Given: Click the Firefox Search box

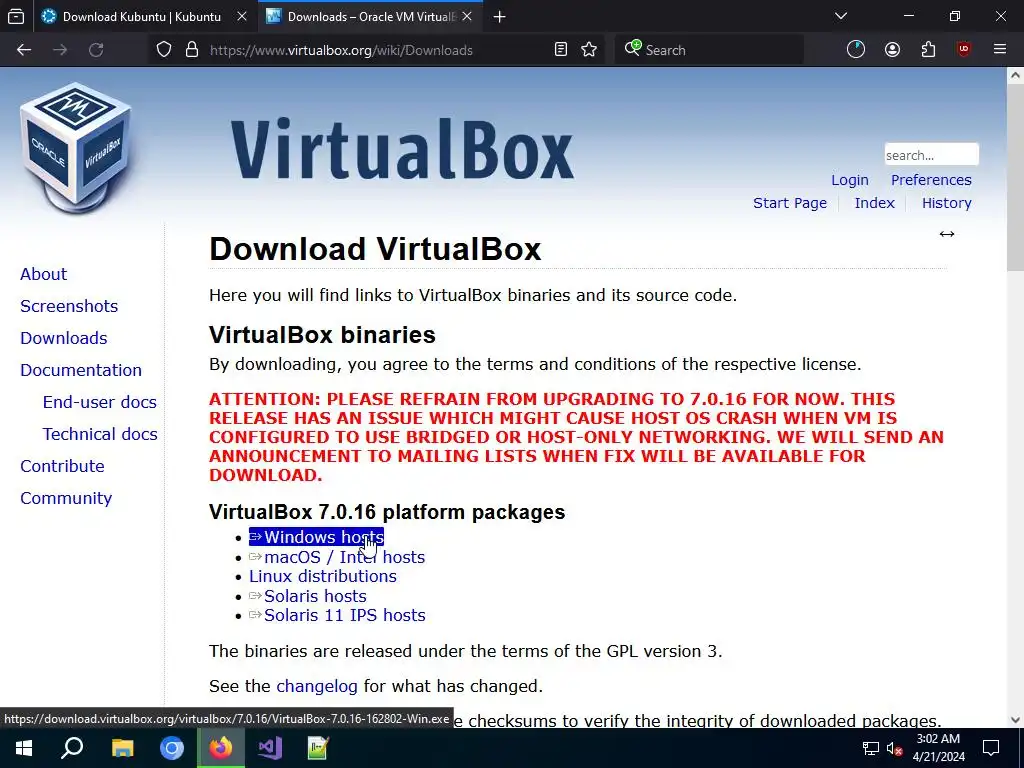Looking at the screenshot, I should click(709, 50).
